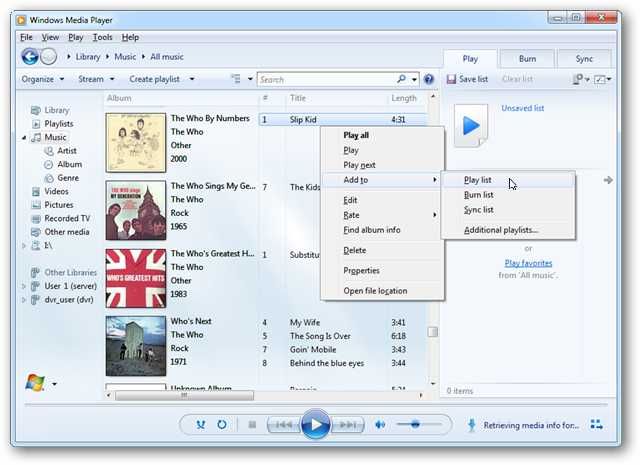Click the Back navigation arrow

[x=30, y=57]
